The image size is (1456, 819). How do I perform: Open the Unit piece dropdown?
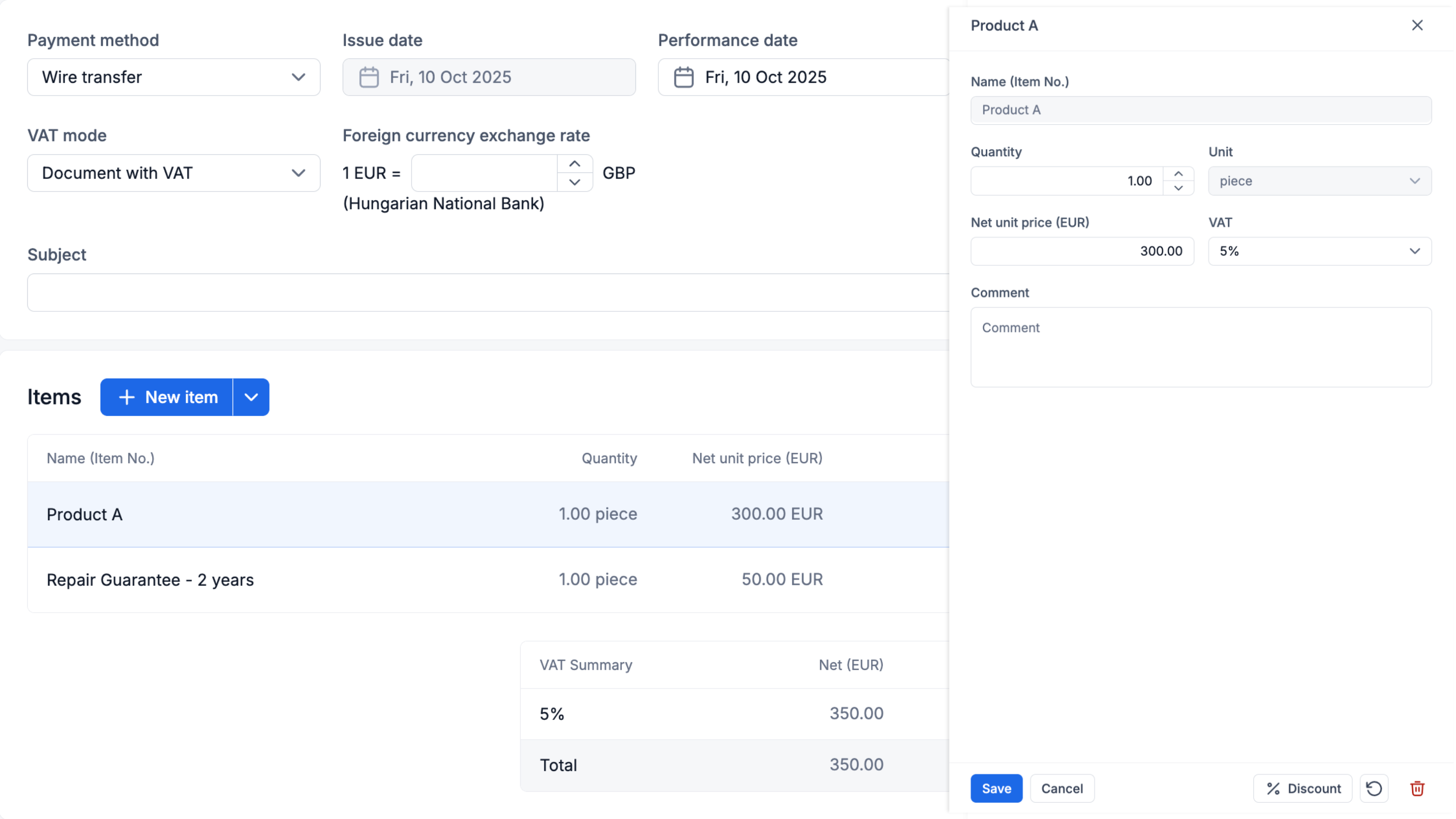(x=1319, y=181)
